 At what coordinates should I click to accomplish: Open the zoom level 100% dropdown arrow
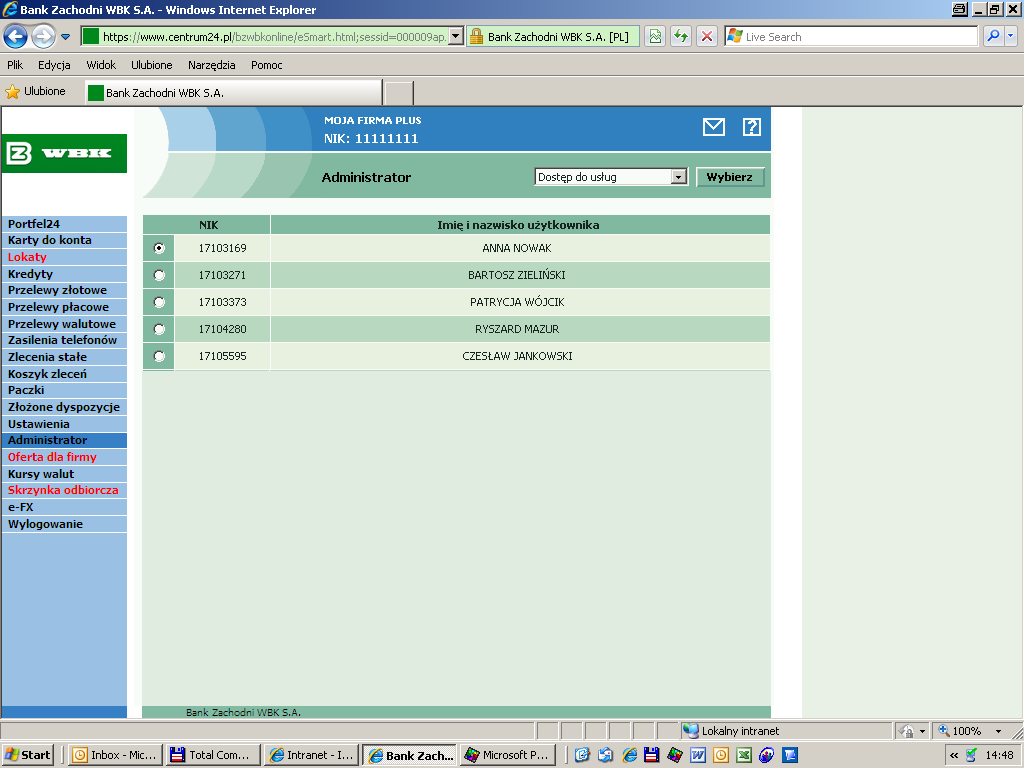[998, 731]
